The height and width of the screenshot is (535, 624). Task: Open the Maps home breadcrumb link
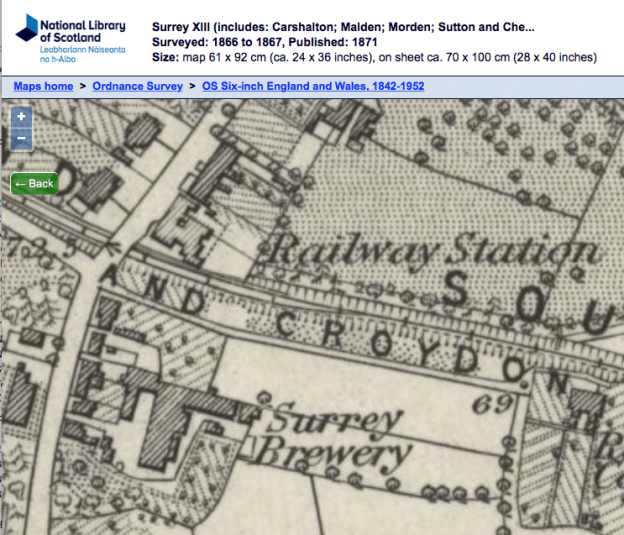(x=43, y=87)
